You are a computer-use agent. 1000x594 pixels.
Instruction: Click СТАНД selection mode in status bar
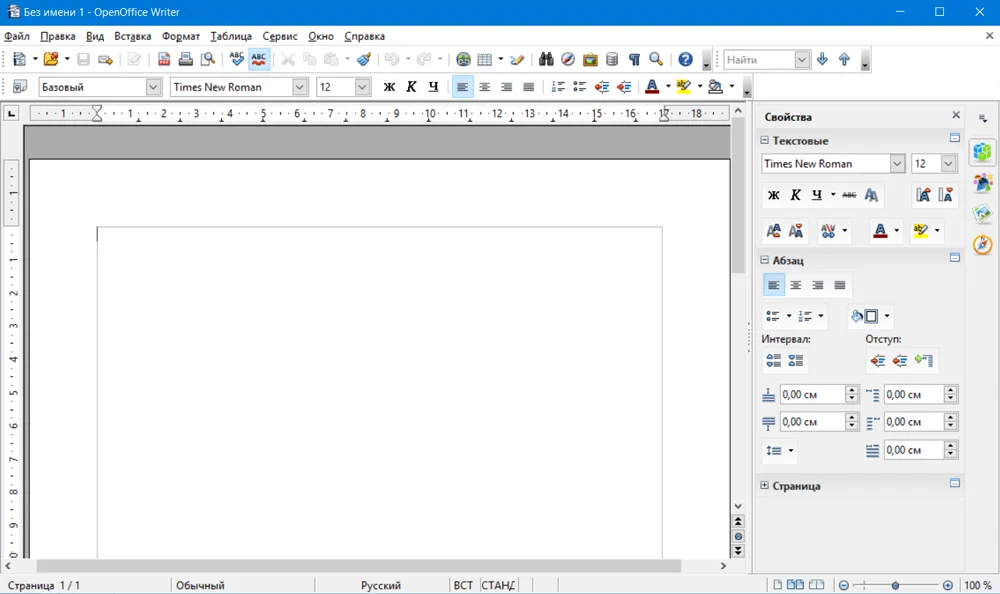[497, 585]
